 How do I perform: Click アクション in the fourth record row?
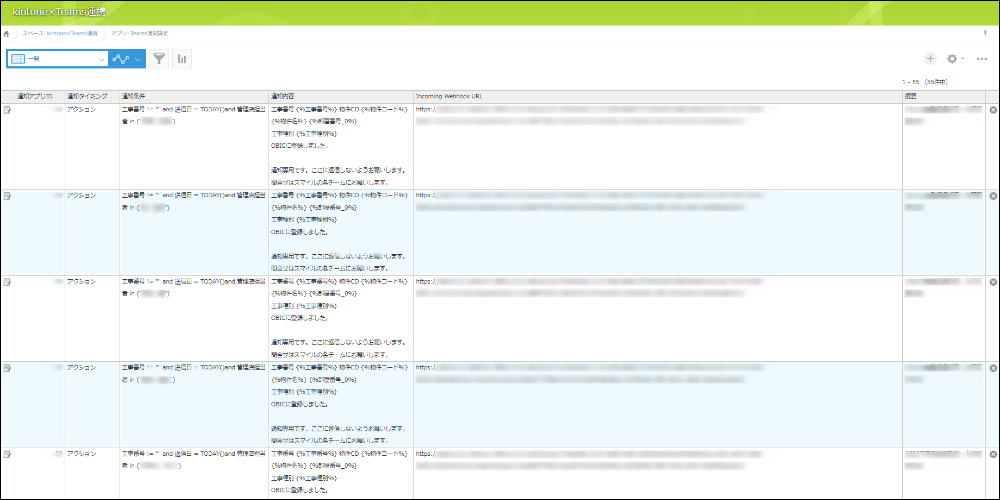coord(82,368)
